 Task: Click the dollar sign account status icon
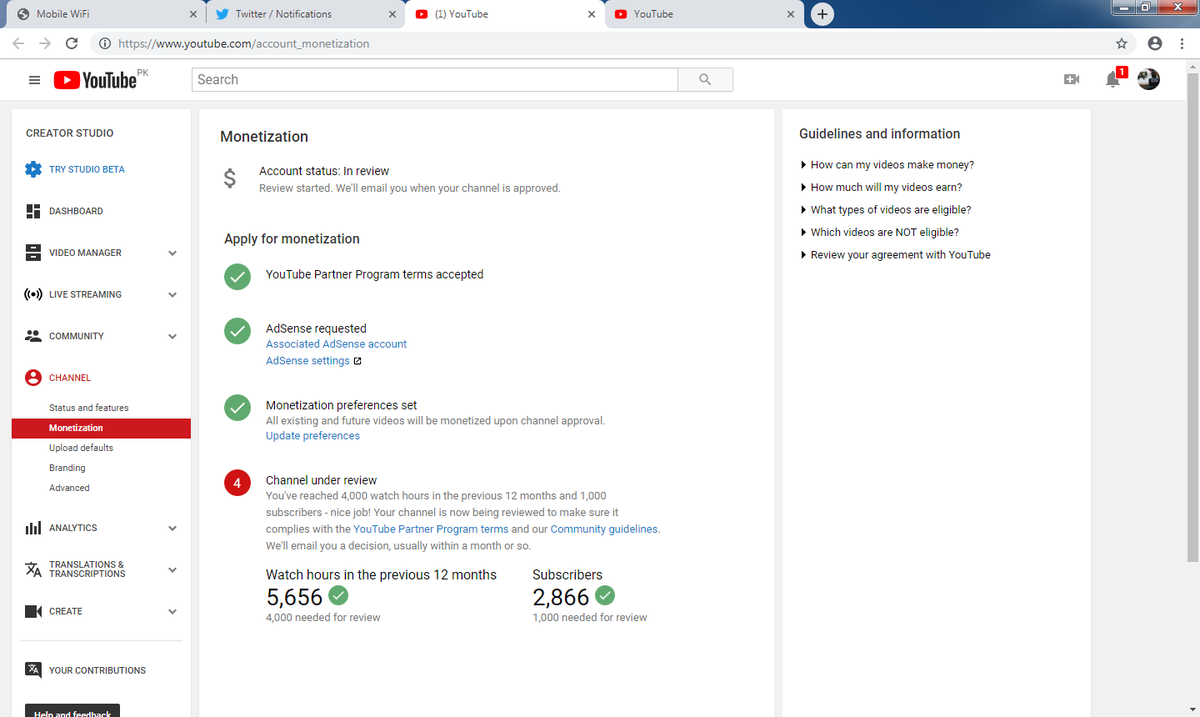pyautogui.click(x=230, y=179)
